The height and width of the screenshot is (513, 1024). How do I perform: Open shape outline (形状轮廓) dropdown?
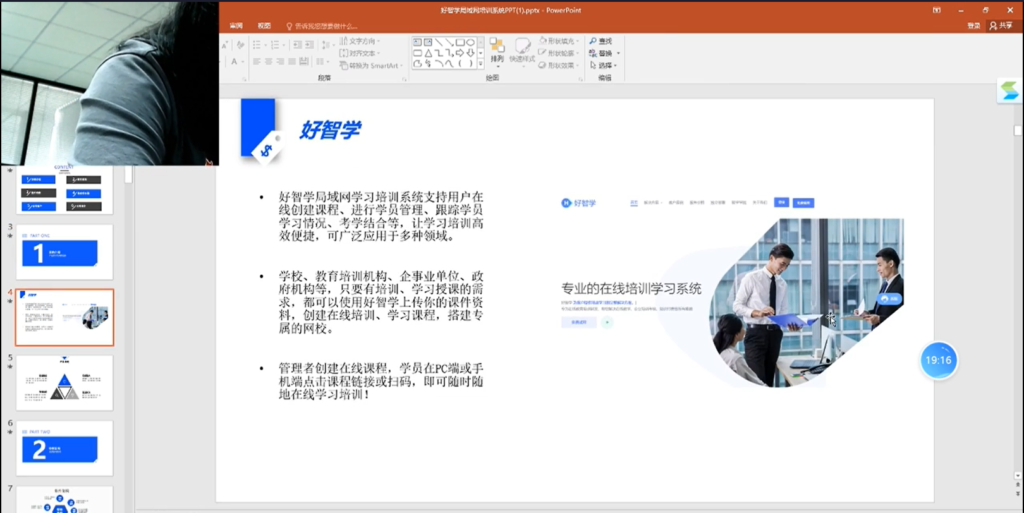click(x=559, y=53)
